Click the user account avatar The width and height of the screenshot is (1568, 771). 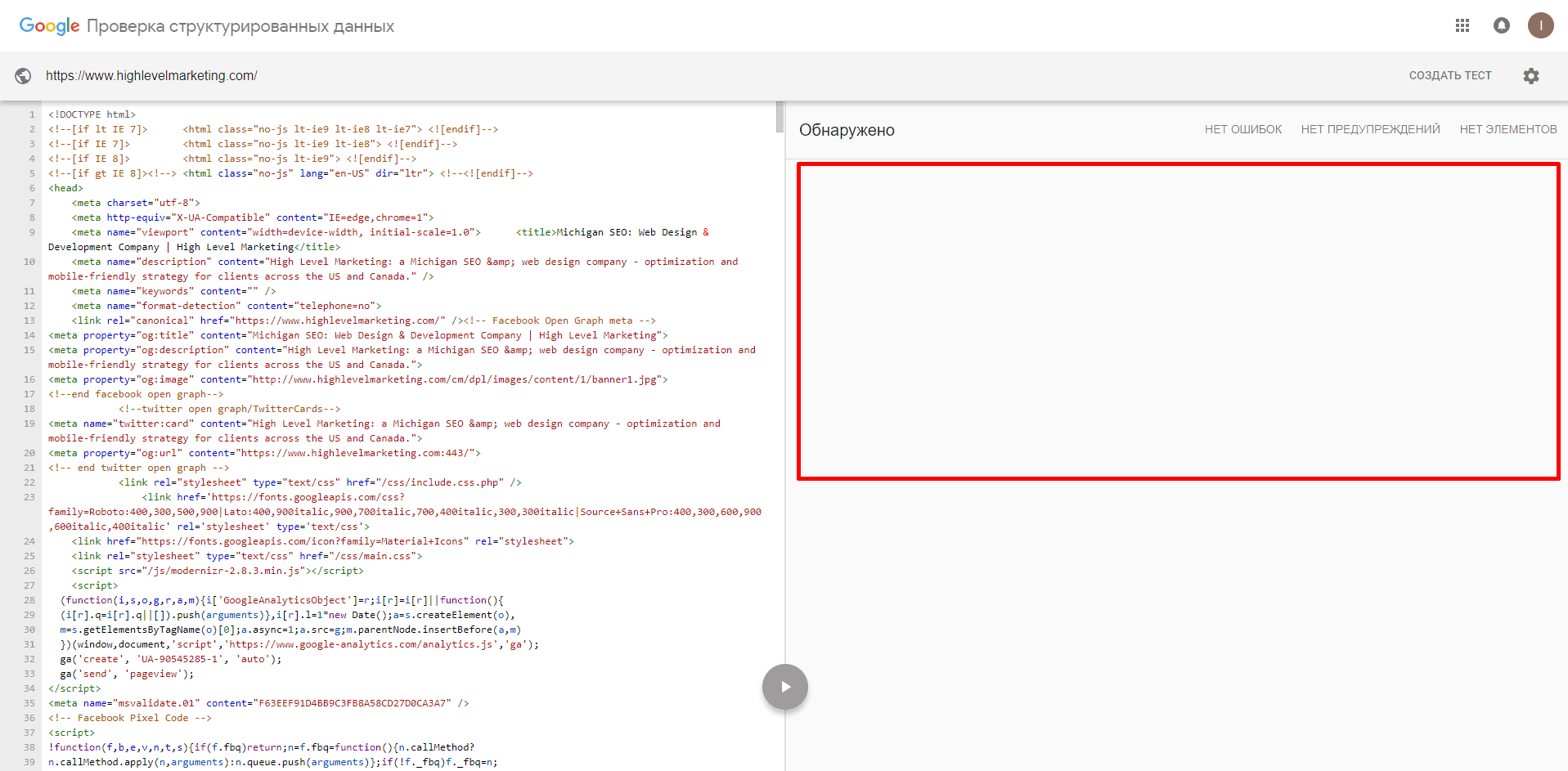point(1540,25)
